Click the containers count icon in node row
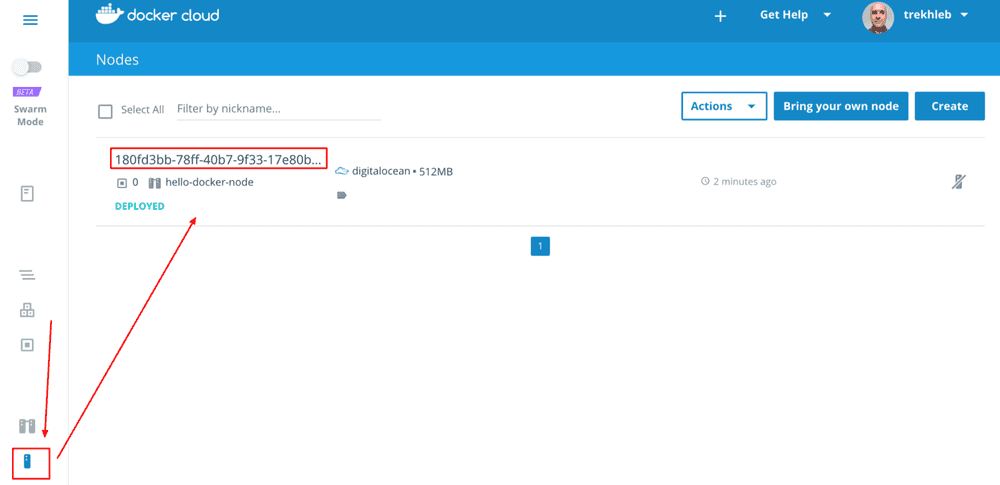 pyautogui.click(x=122, y=183)
